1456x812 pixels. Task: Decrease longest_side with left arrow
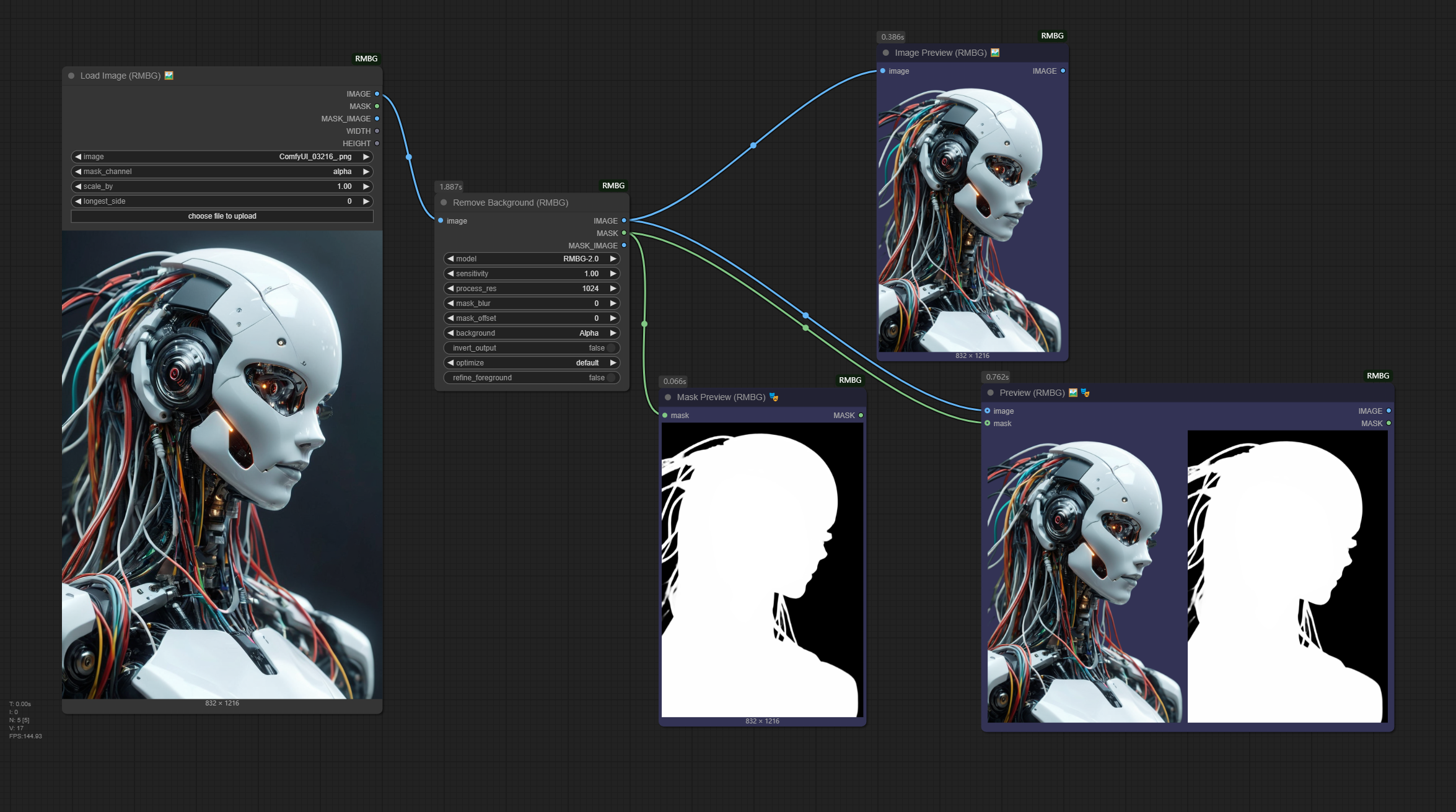tap(78, 201)
